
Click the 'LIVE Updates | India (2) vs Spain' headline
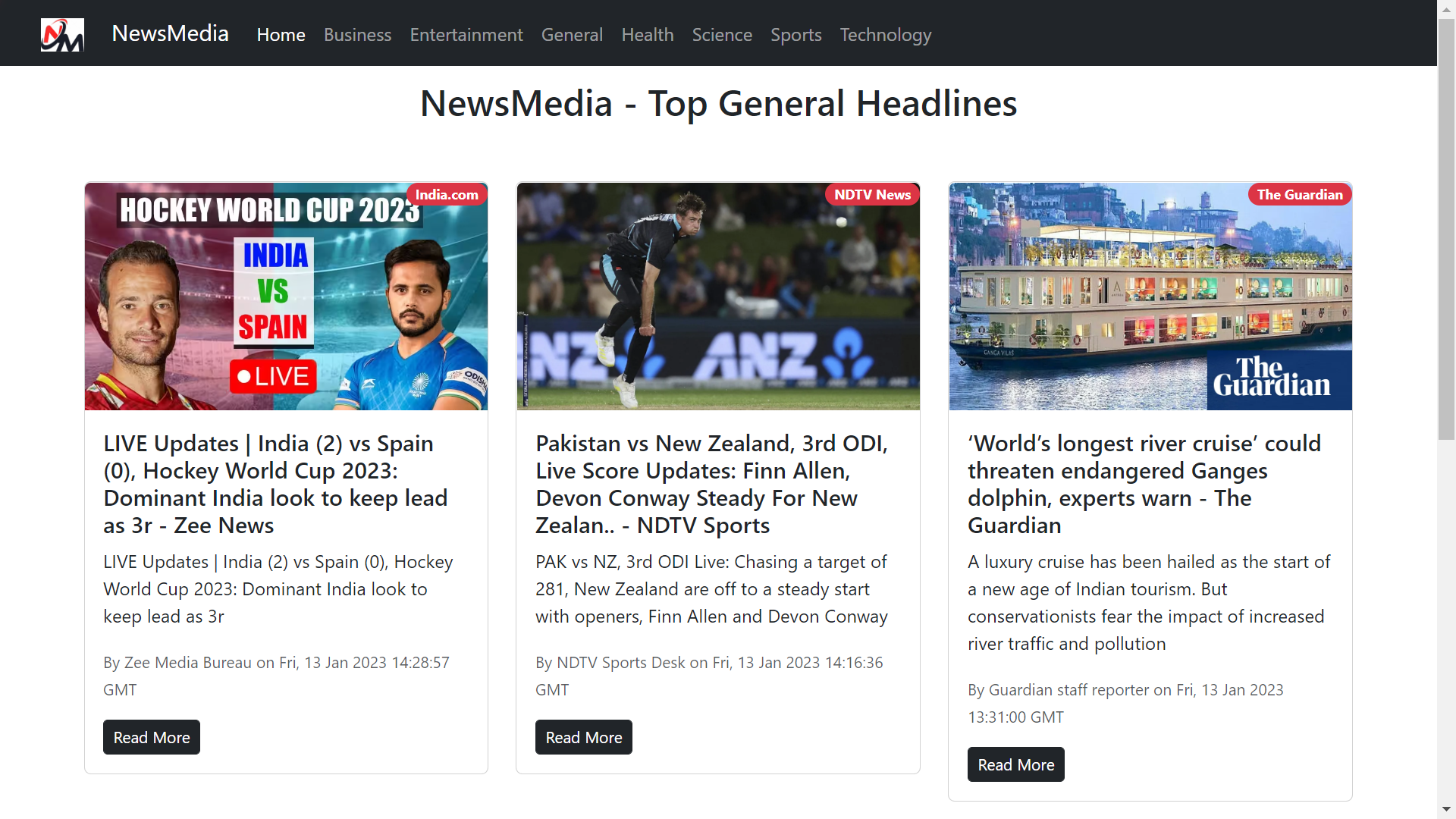[x=276, y=484]
